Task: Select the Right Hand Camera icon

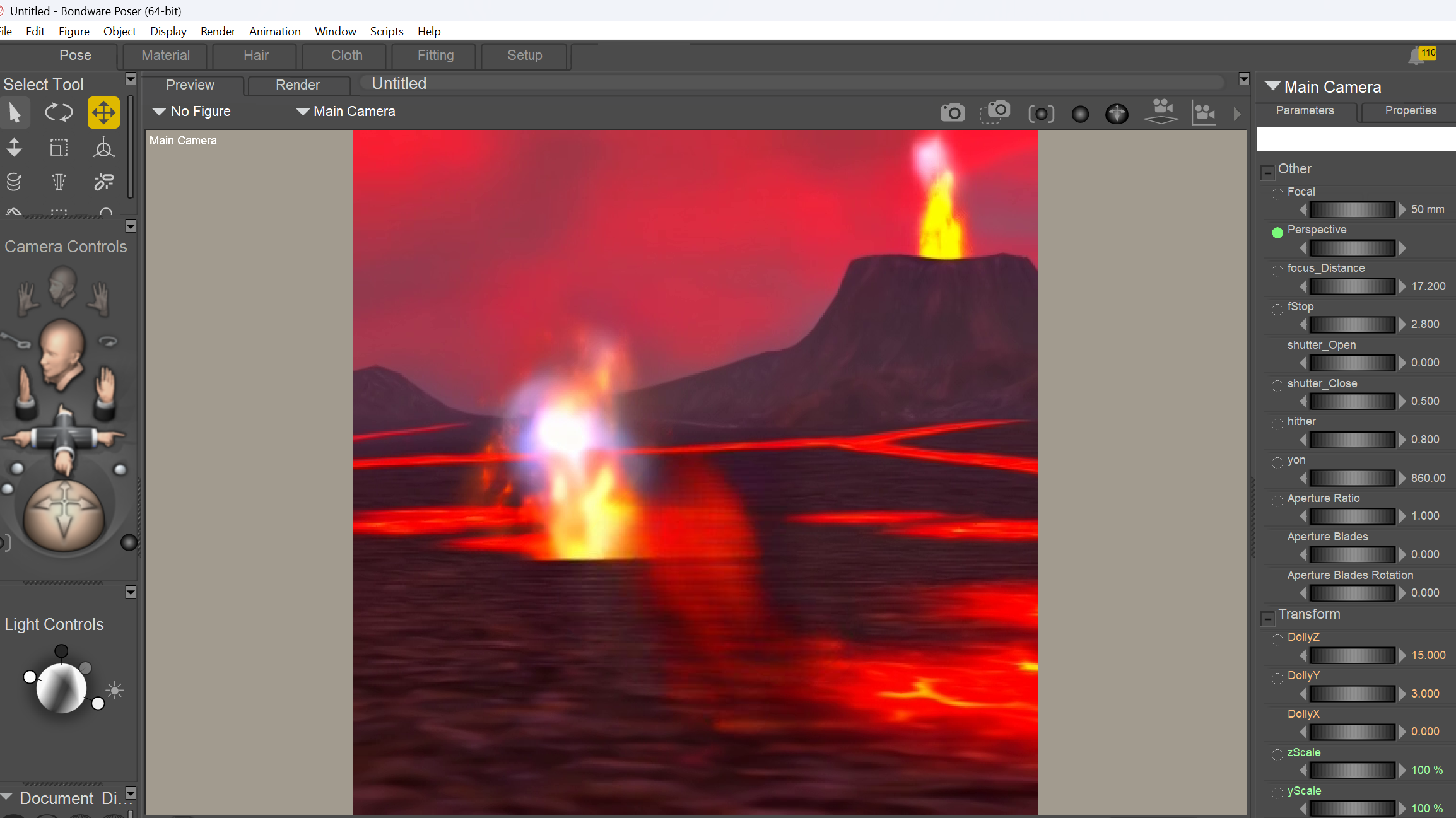Action: (100, 299)
